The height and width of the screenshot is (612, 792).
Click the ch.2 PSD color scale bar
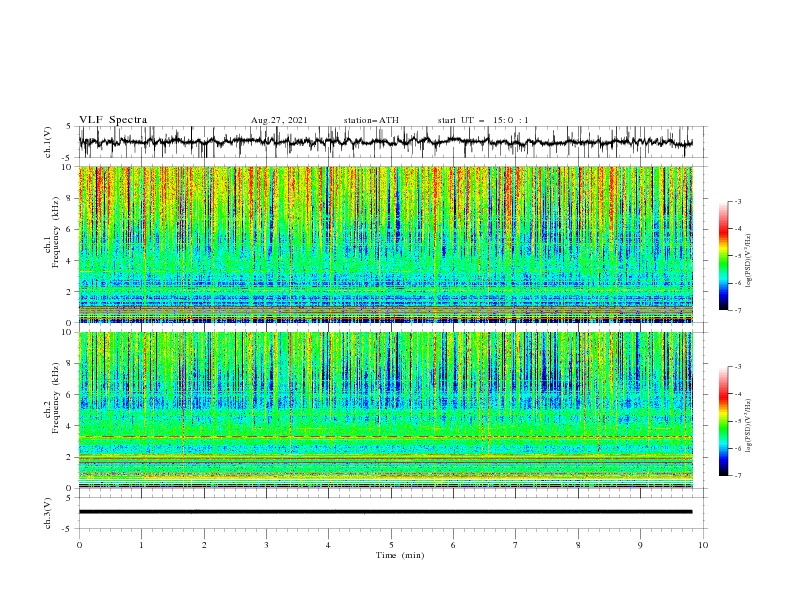click(x=723, y=421)
